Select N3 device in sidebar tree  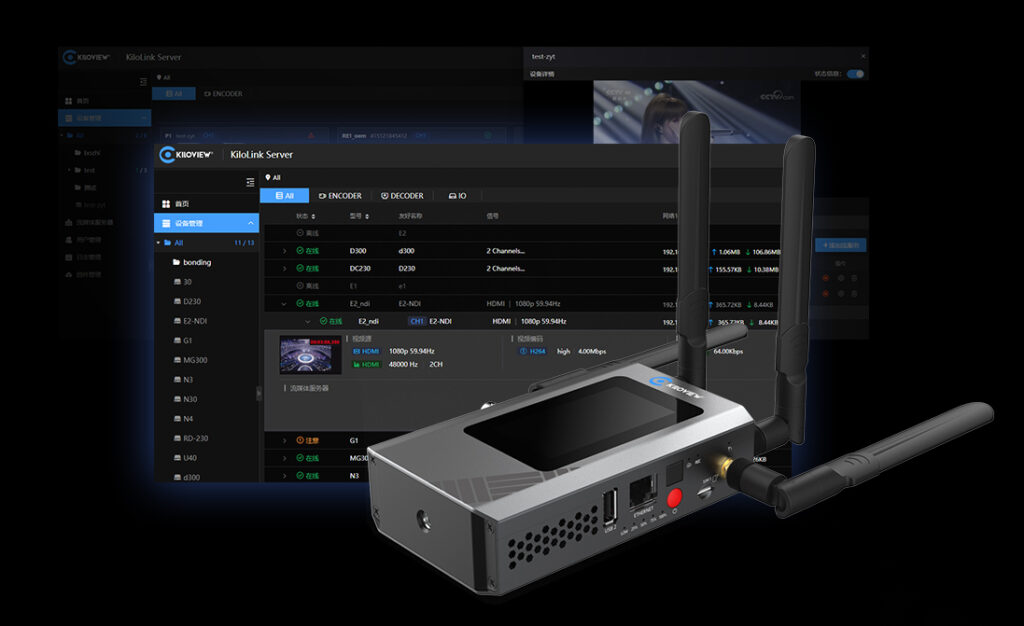pos(184,380)
